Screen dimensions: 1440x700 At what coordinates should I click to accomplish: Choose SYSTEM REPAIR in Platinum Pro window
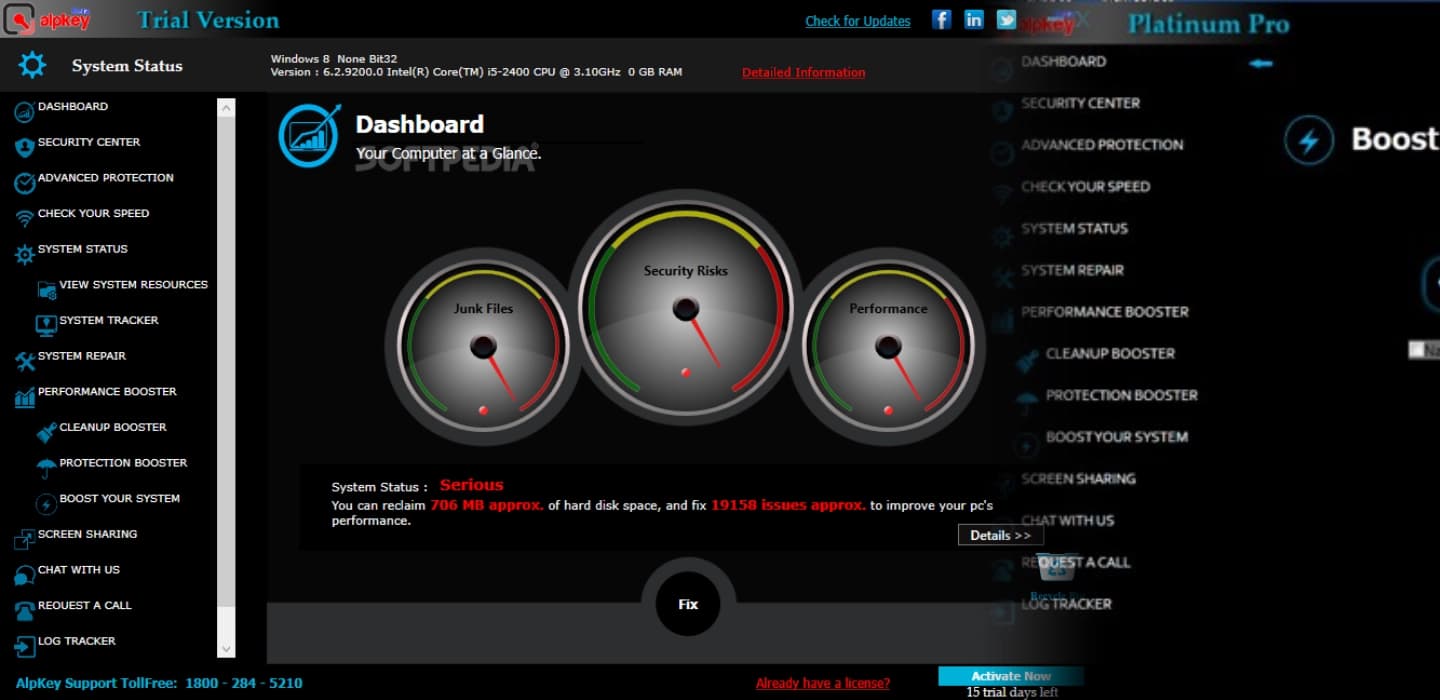[1073, 270]
